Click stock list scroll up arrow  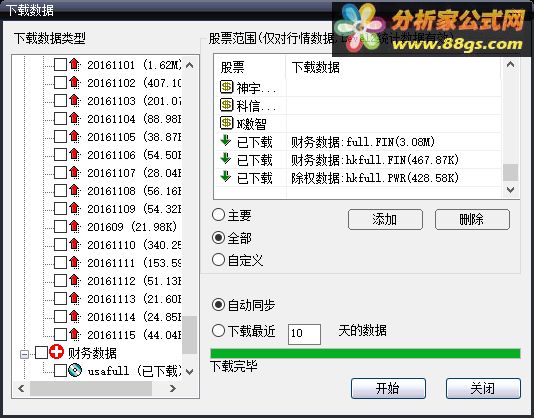[510, 64]
